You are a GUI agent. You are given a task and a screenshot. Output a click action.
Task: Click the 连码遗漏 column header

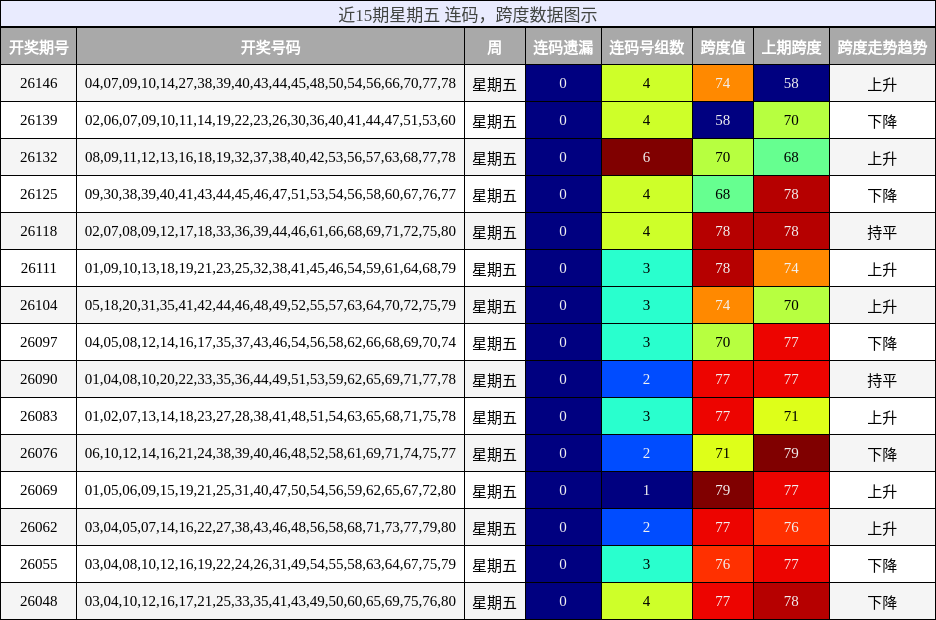pyautogui.click(x=563, y=47)
